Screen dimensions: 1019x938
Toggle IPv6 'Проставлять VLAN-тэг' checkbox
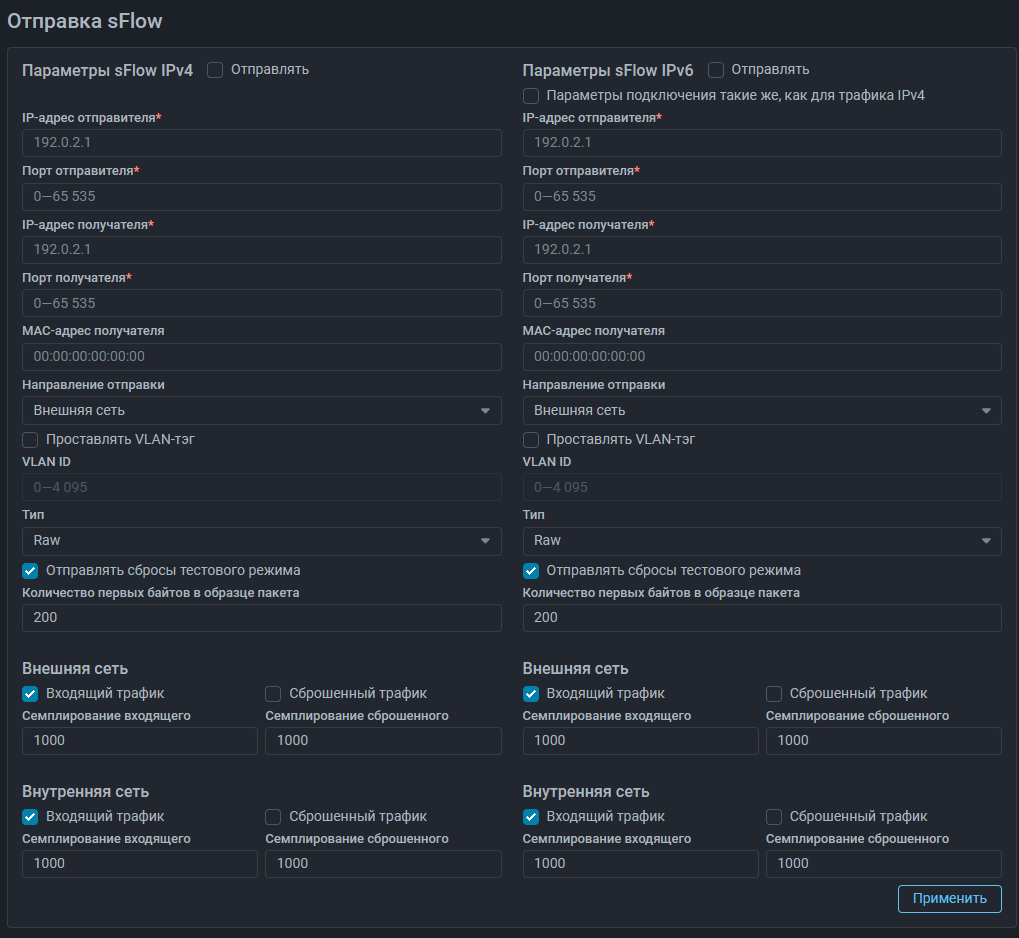(x=531, y=440)
